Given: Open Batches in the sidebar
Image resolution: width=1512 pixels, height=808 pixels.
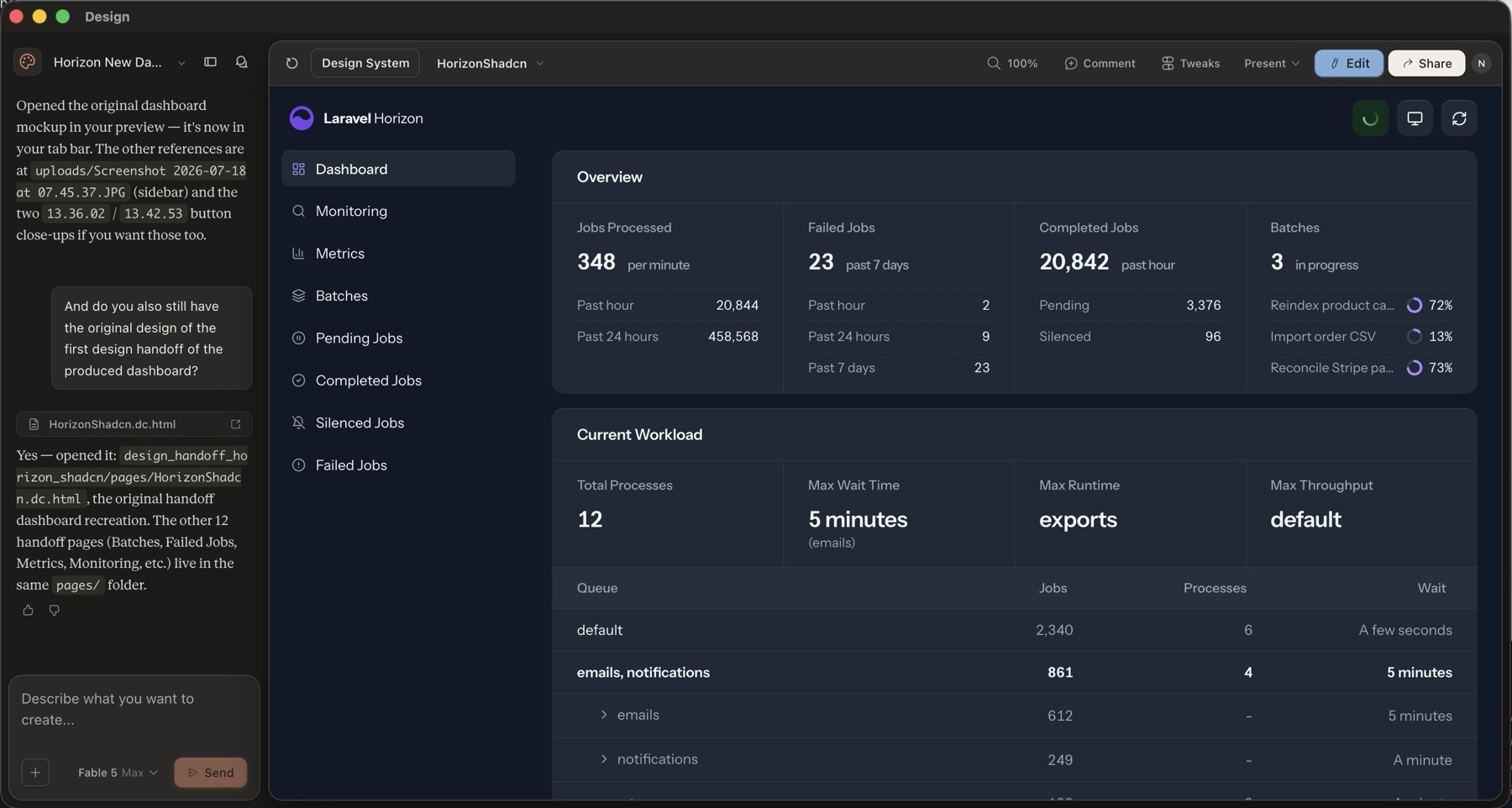Looking at the screenshot, I should point(398,296).
